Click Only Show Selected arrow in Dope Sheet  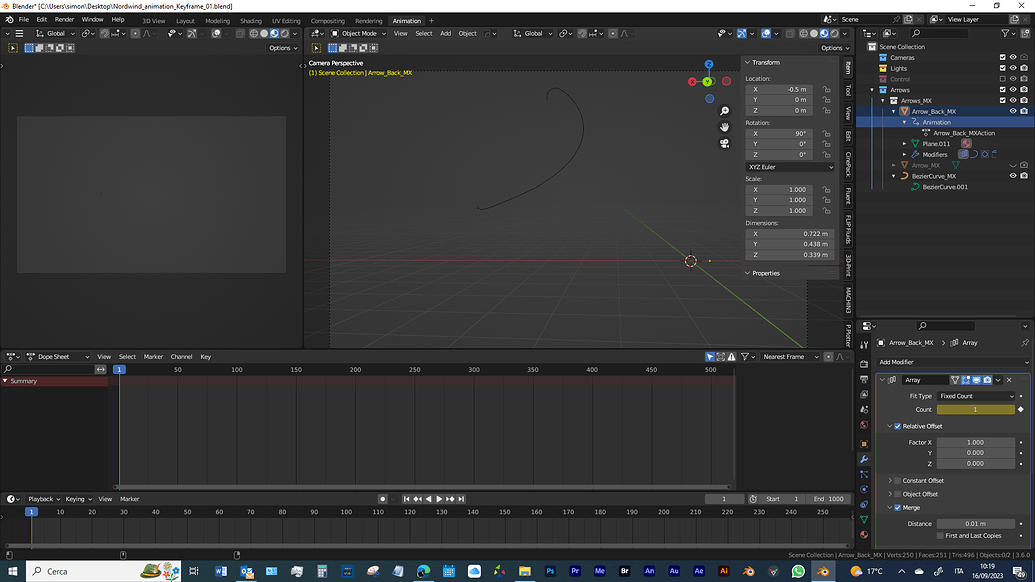click(x=710, y=357)
